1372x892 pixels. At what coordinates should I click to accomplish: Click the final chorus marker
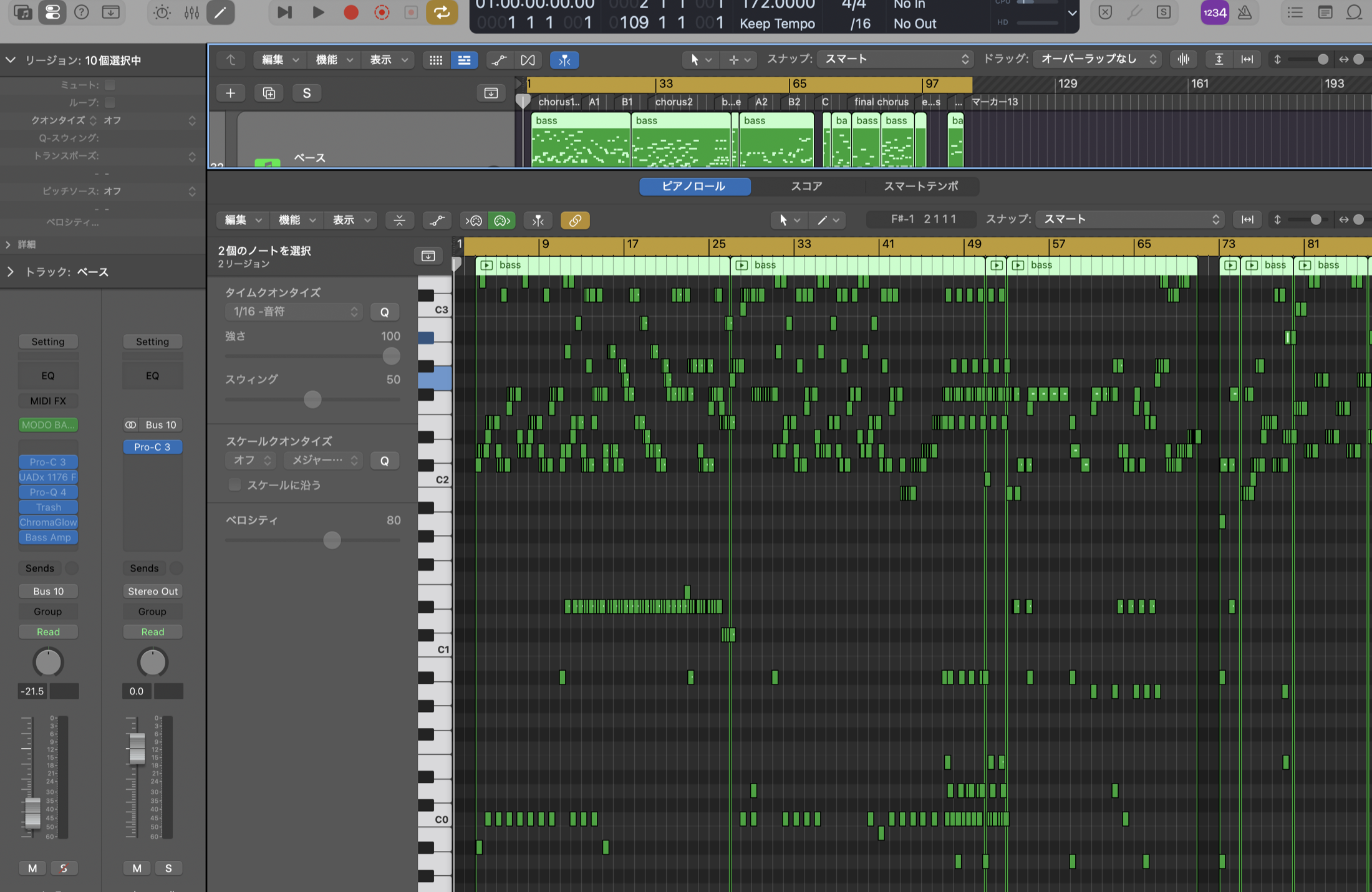tap(881, 102)
